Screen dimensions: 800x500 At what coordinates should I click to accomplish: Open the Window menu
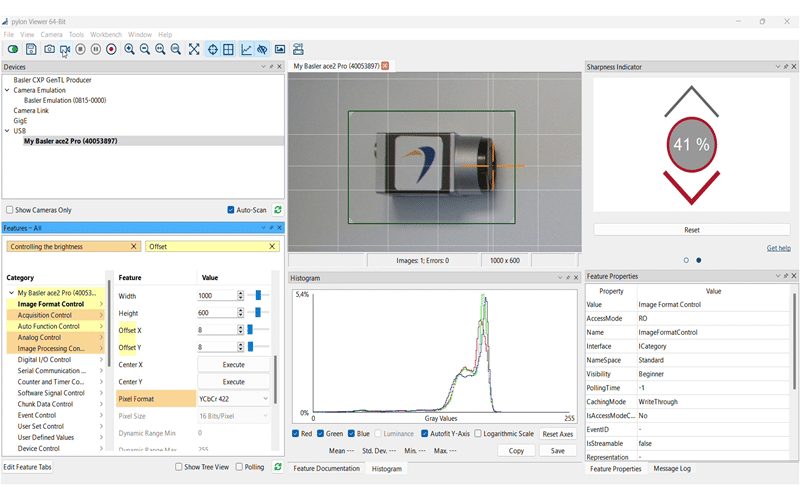[140, 35]
